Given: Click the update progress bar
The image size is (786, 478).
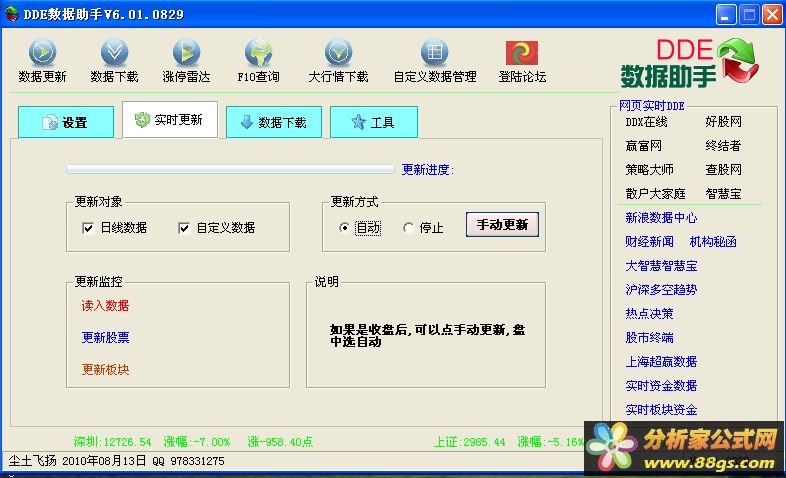Looking at the screenshot, I should click(230, 169).
